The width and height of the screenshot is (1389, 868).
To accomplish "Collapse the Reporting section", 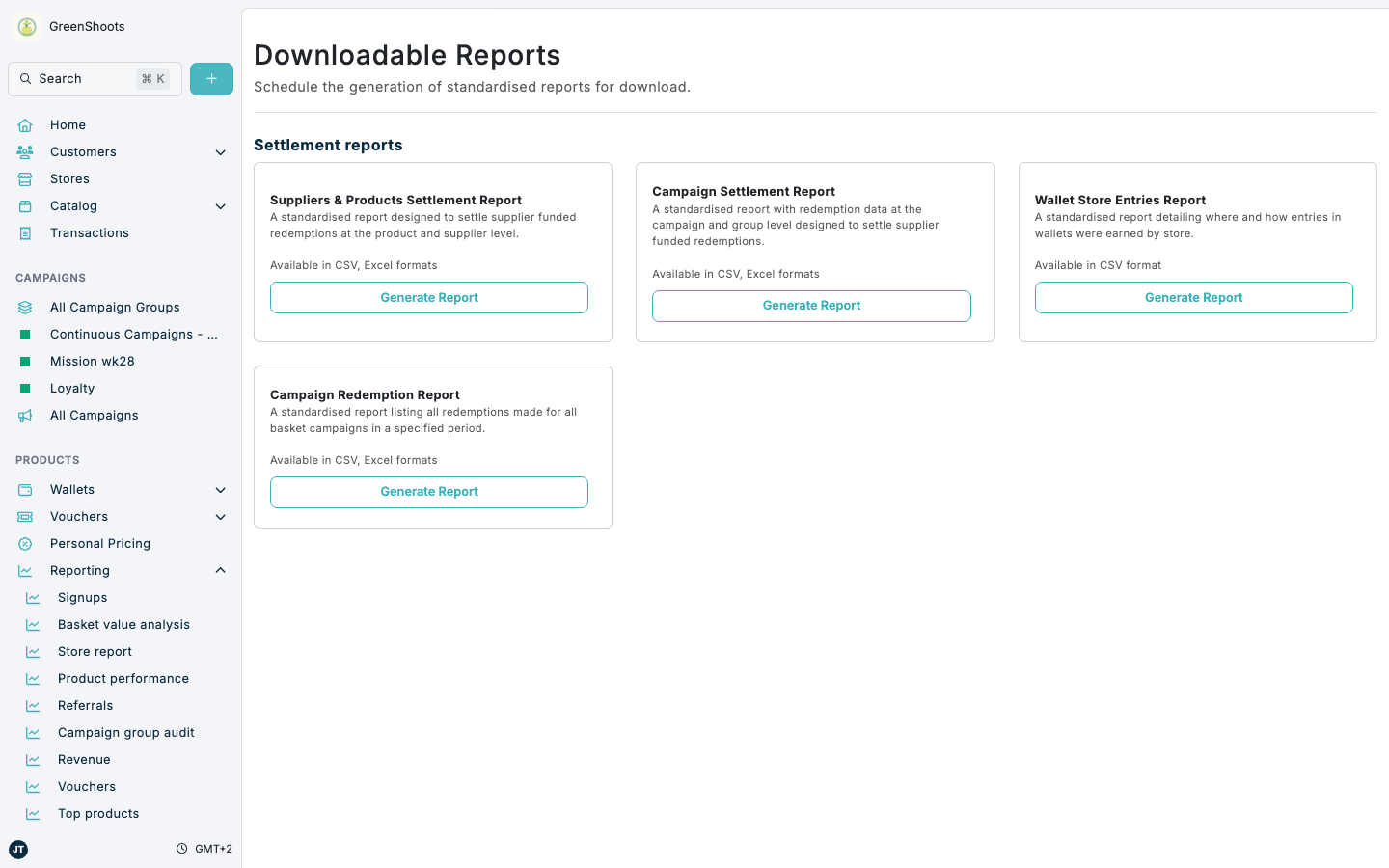I will click(220, 570).
